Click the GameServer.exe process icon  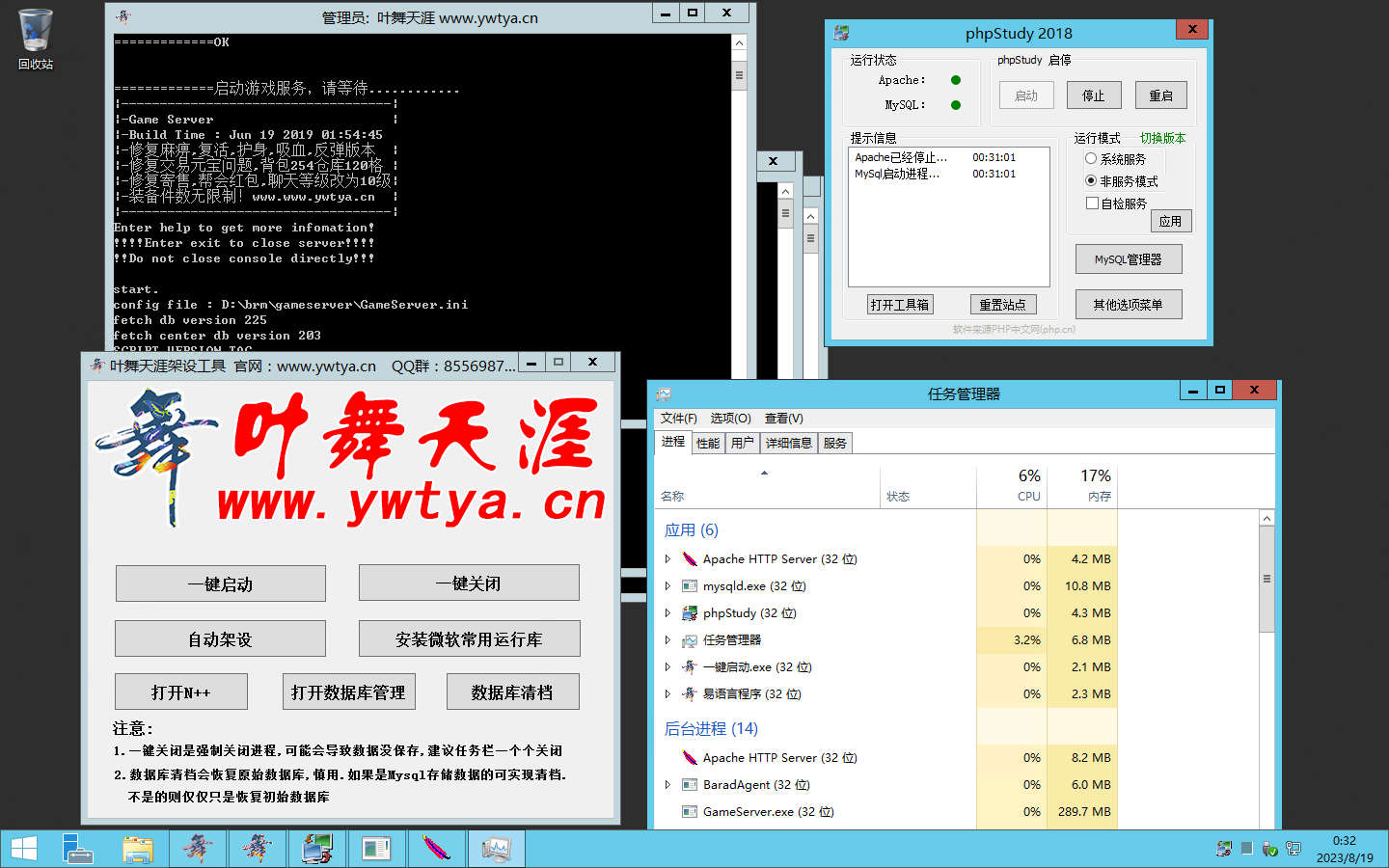690,811
